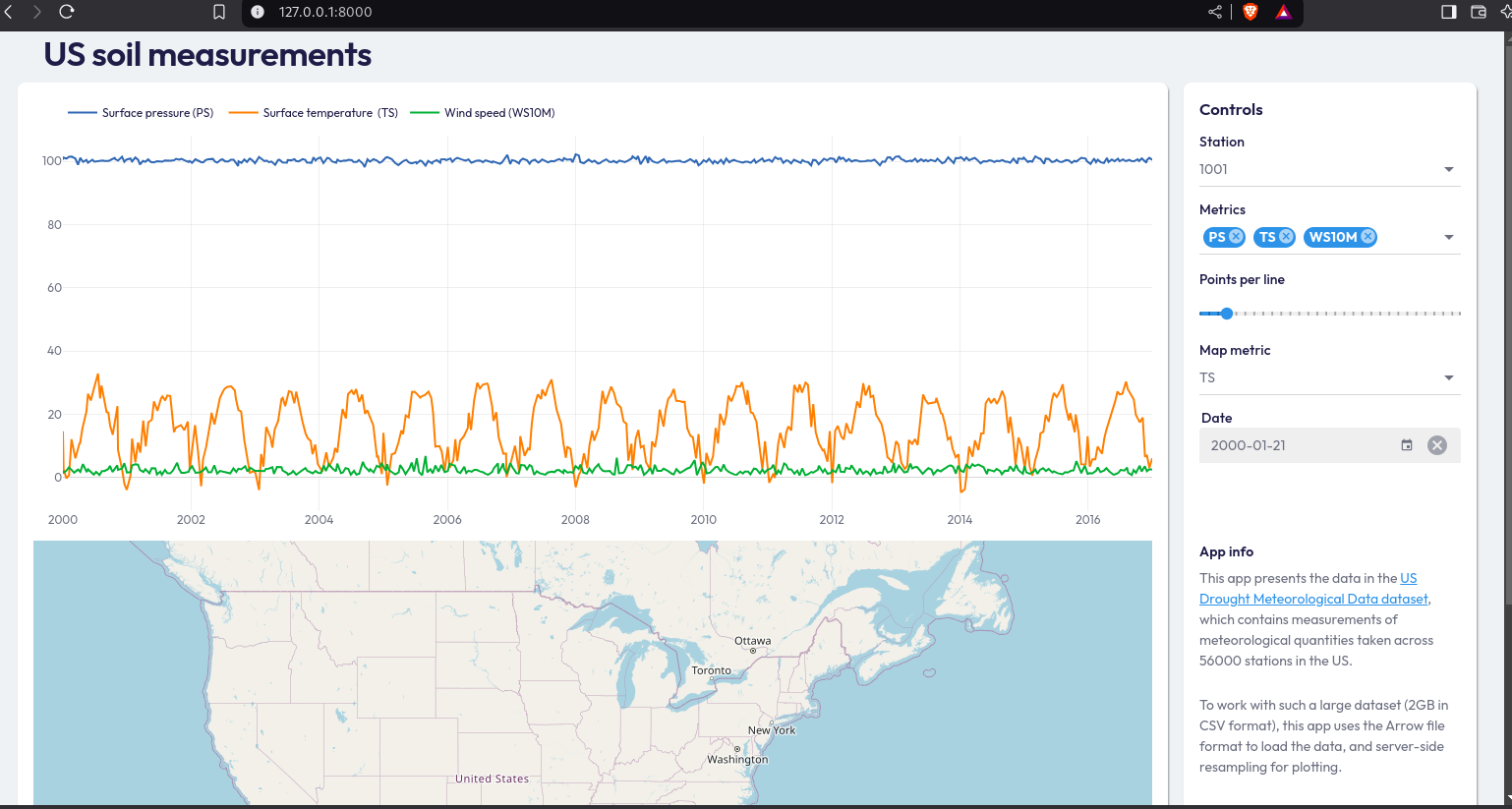Click the Toronto label on the map
The image size is (1512, 809).
pos(711,670)
